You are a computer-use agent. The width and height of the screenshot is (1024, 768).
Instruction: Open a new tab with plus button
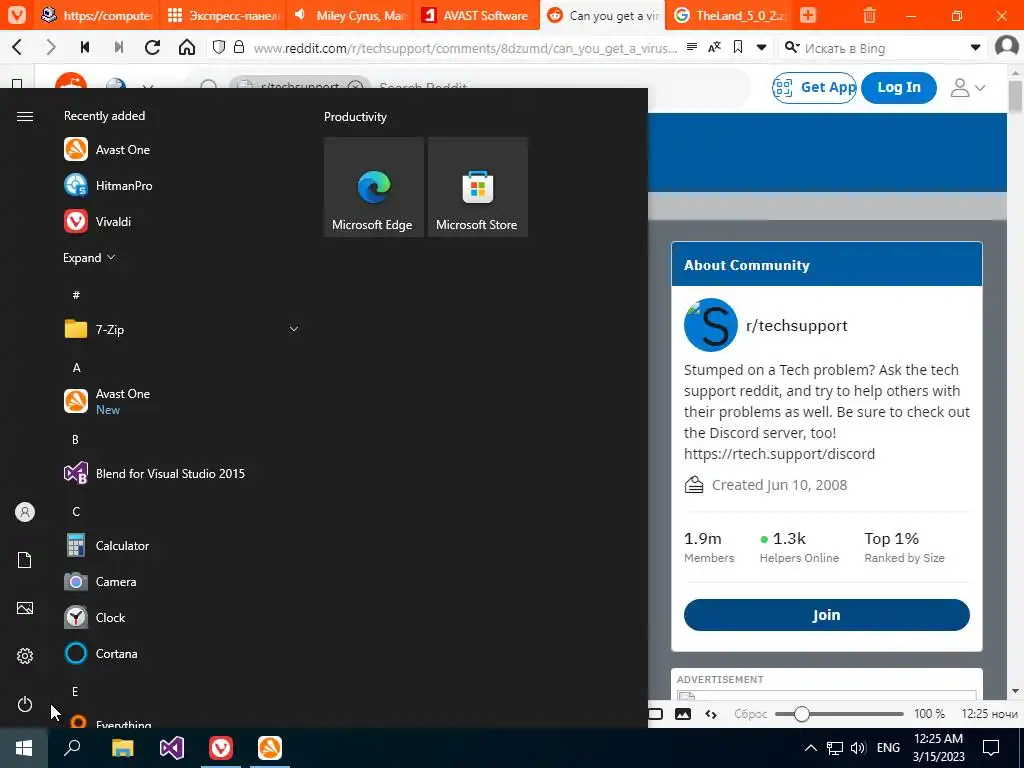pos(808,15)
